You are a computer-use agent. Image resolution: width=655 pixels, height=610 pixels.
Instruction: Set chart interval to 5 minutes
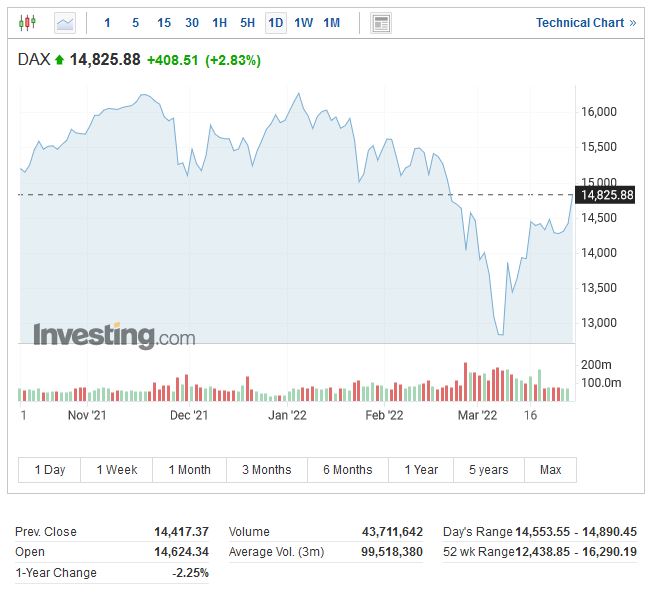pos(136,22)
